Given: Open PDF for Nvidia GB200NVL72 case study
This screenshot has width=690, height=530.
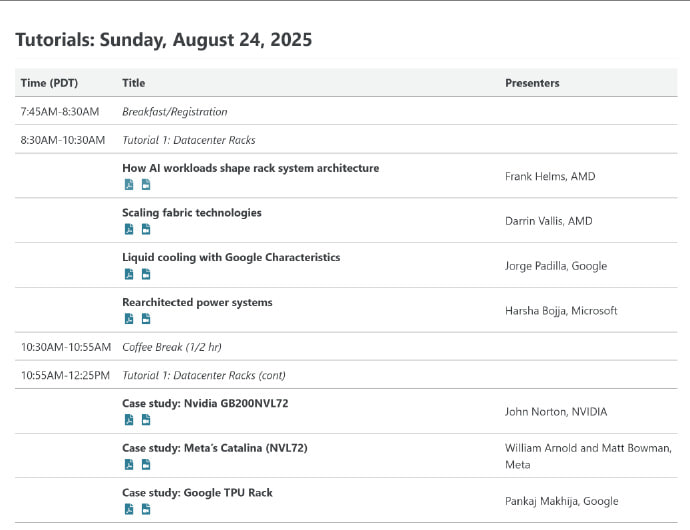Looking at the screenshot, I should [128, 420].
